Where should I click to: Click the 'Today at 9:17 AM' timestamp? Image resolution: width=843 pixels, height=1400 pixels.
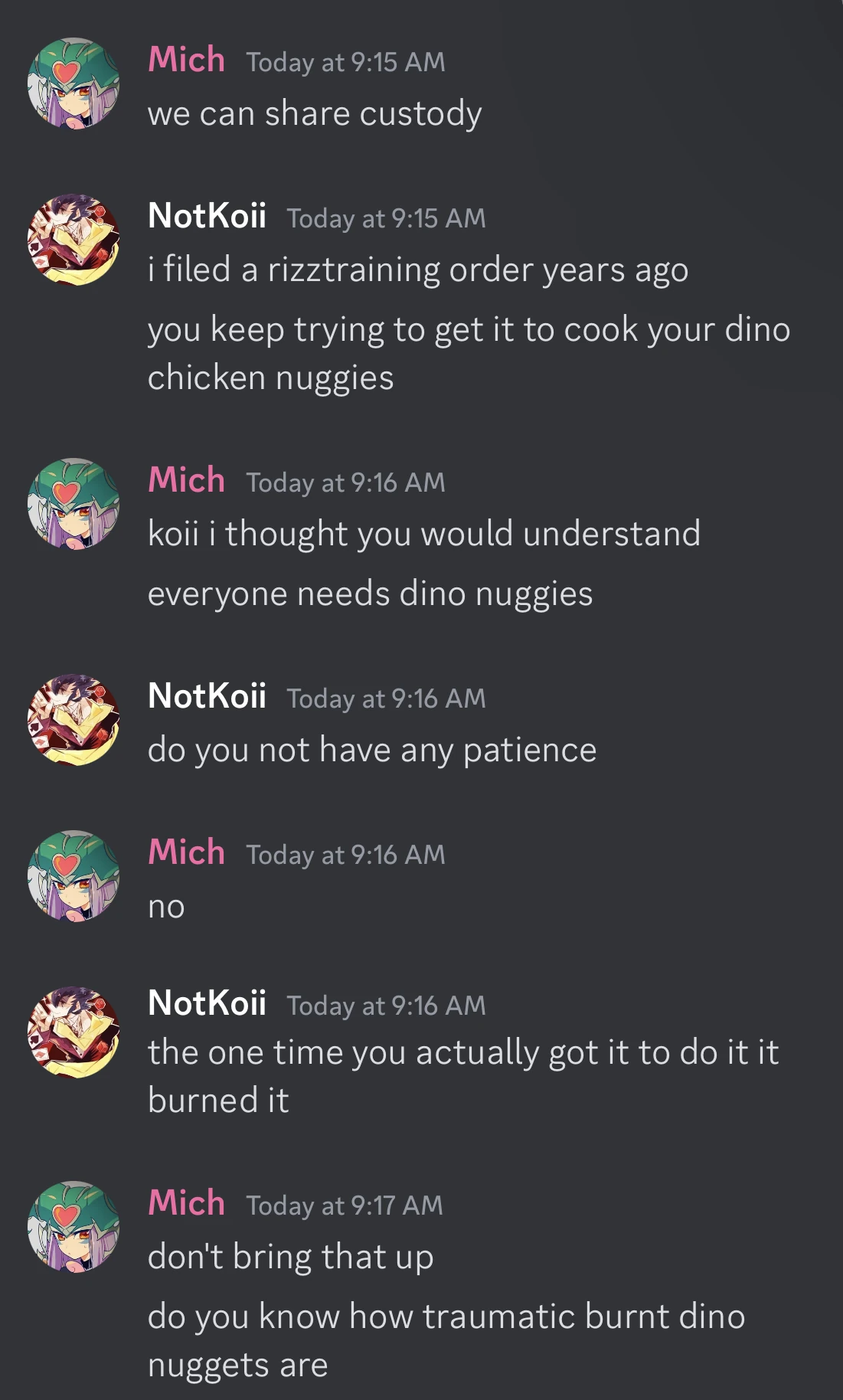coord(343,1205)
